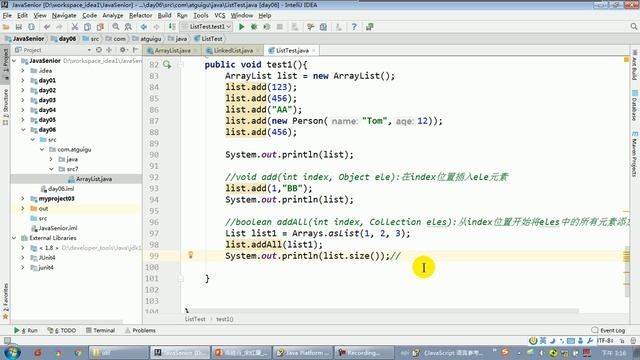The width and height of the screenshot is (640, 360).
Task: Open the Terminal tool window button
Action: point(100,330)
